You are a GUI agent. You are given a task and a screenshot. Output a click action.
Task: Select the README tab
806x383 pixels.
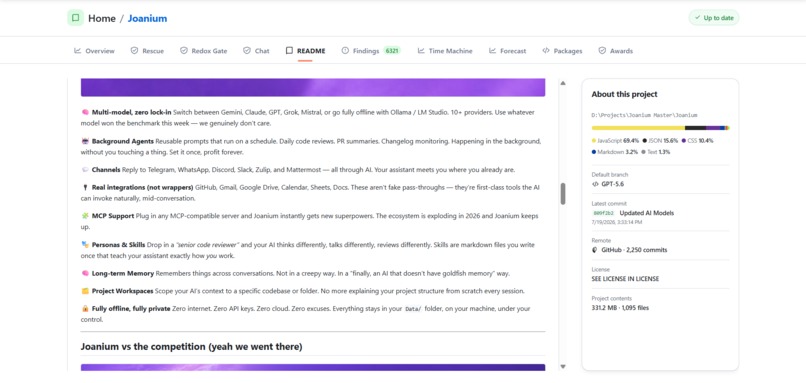(305, 51)
